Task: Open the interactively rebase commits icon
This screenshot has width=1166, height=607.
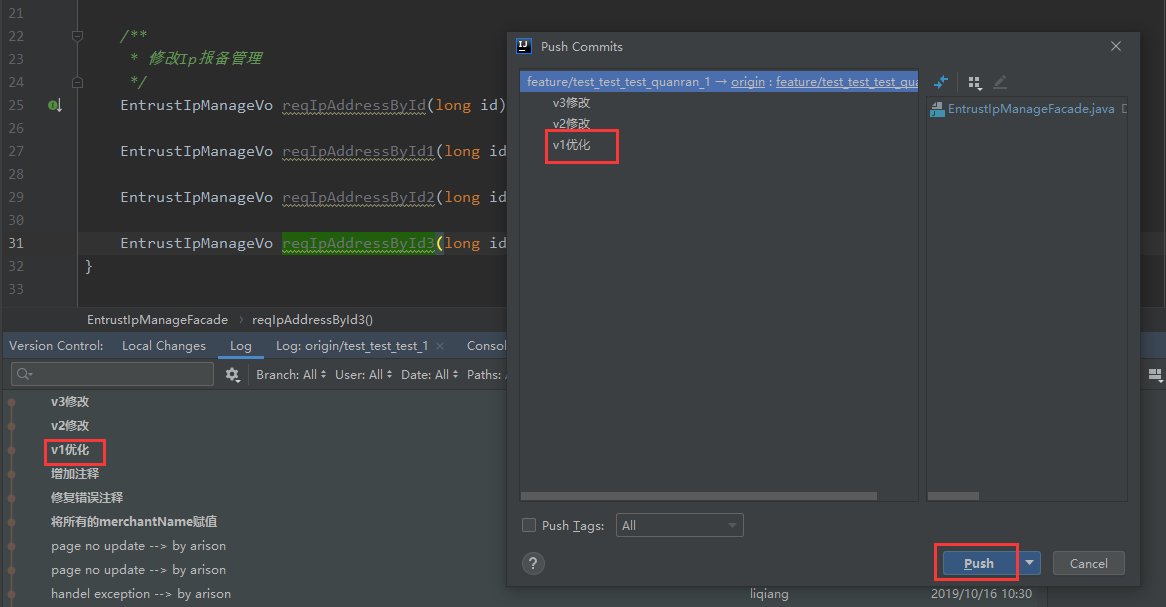Action: (x=941, y=82)
